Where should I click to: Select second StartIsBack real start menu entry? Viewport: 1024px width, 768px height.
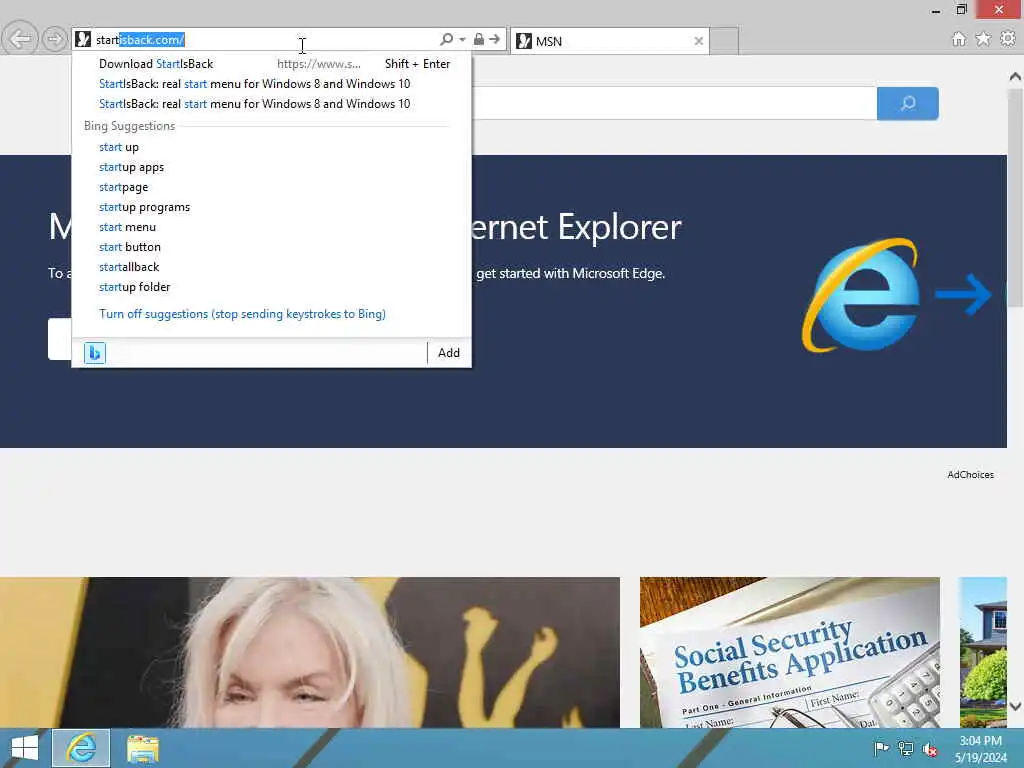272,104
